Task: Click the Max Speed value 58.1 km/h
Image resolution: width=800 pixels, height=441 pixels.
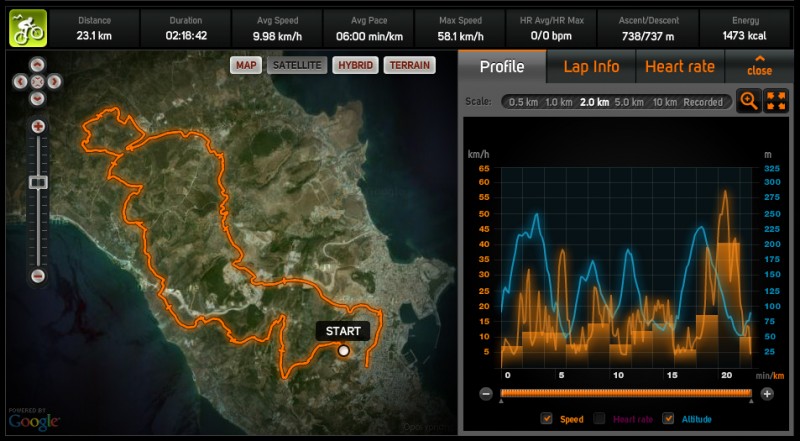Action: (460, 36)
